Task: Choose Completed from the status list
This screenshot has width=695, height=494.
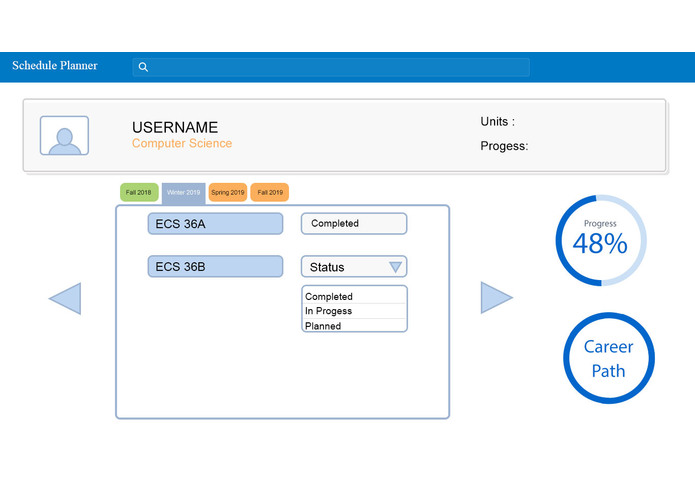Action: (354, 296)
